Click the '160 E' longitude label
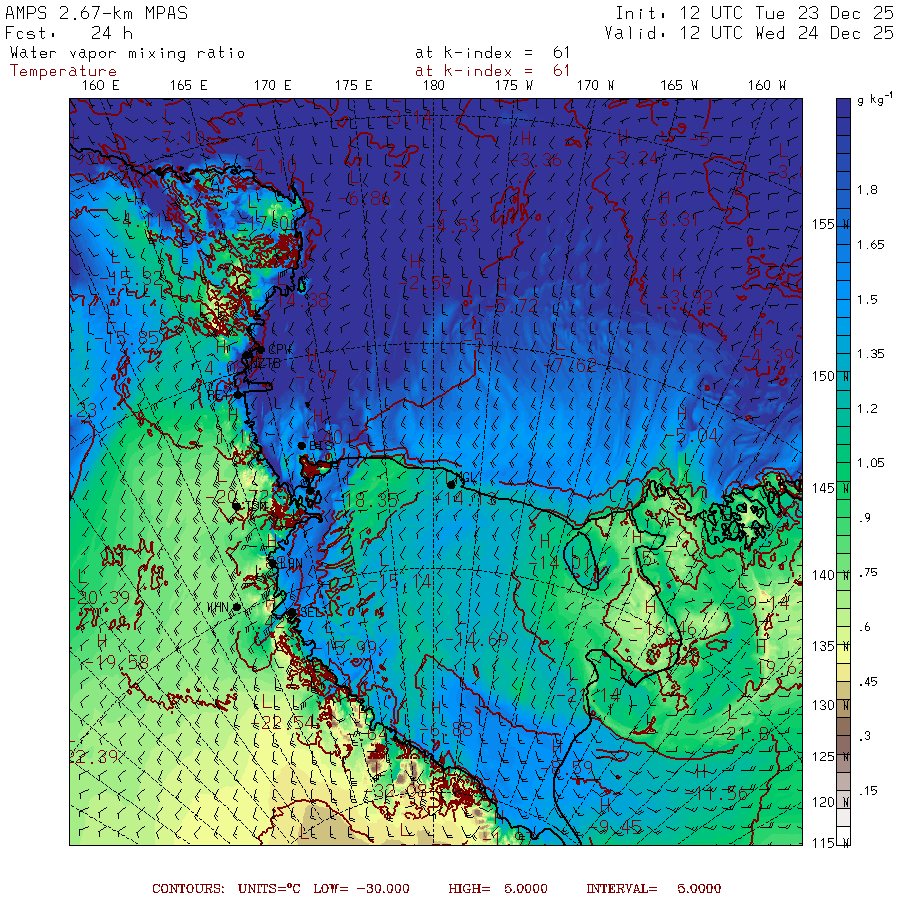Screen dimensions: 900x900 coord(100,86)
